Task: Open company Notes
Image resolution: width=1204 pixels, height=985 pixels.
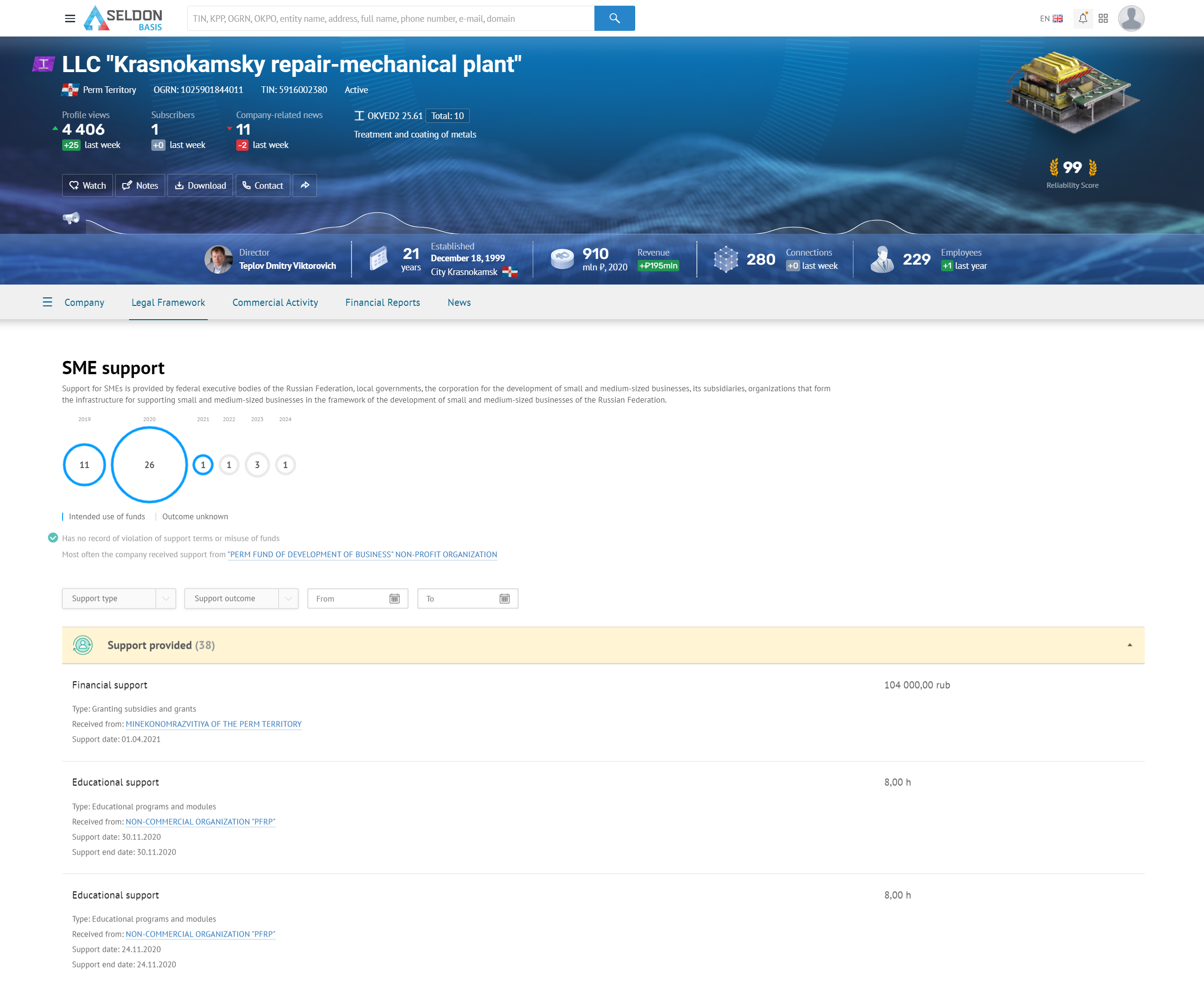Action: point(140,185)
